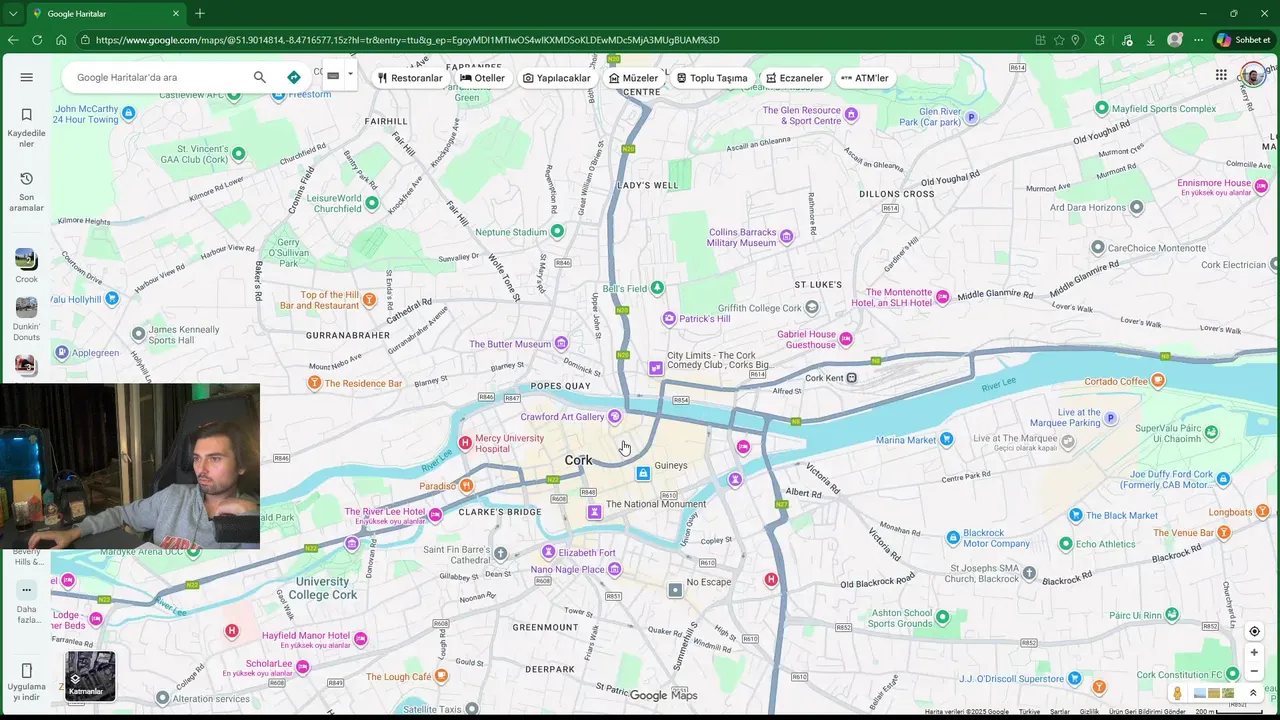Select The Butter Museum marker
1280x720 pixels.
[x=561, y=343]
